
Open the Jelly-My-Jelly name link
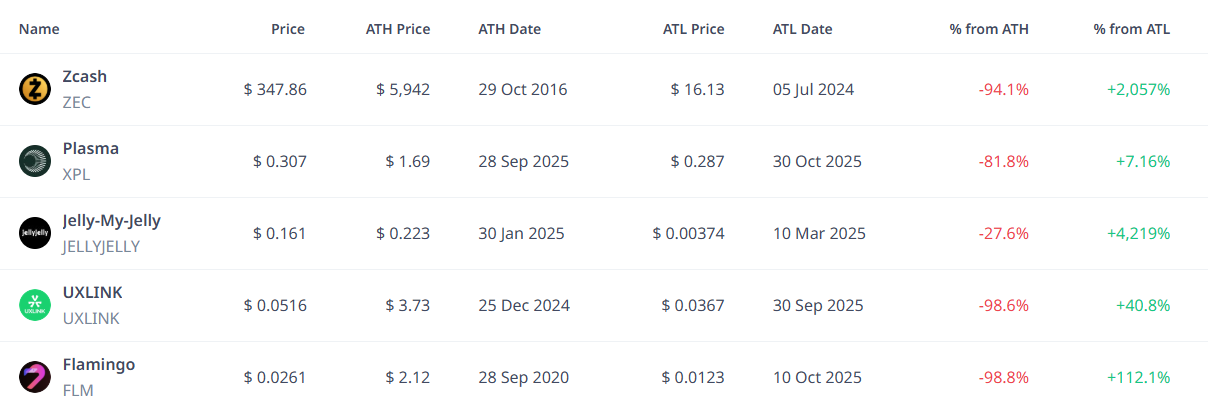[111, 221]
